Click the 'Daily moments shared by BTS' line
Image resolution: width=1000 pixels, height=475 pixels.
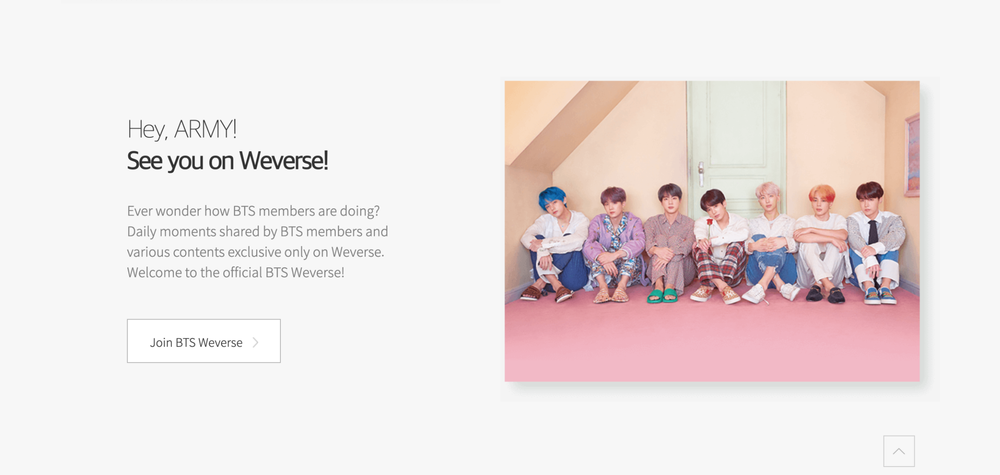[x=257, y=231]
